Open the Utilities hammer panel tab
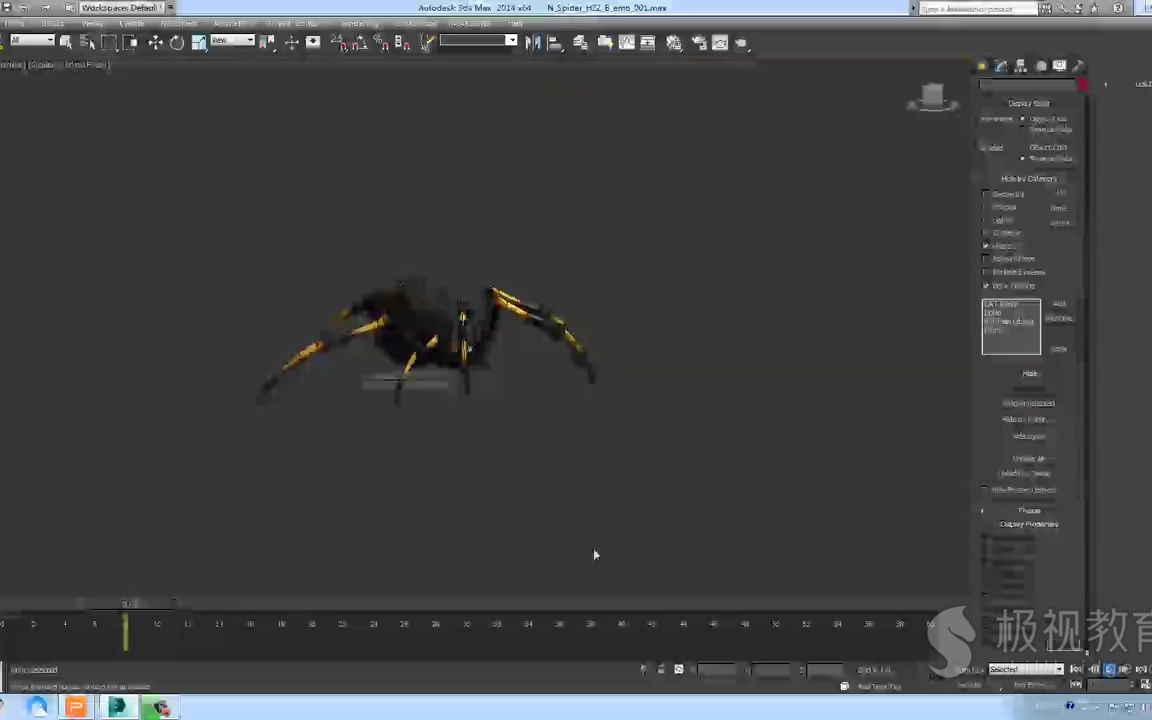 click(x=1078, y=66)
